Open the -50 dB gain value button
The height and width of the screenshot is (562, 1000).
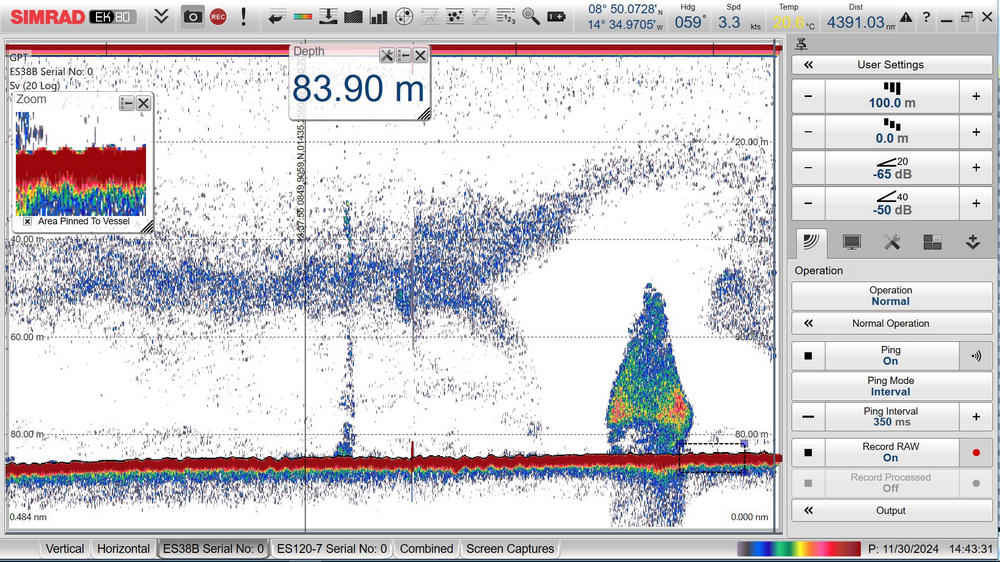pyautogui.click(x=892, y=203)
